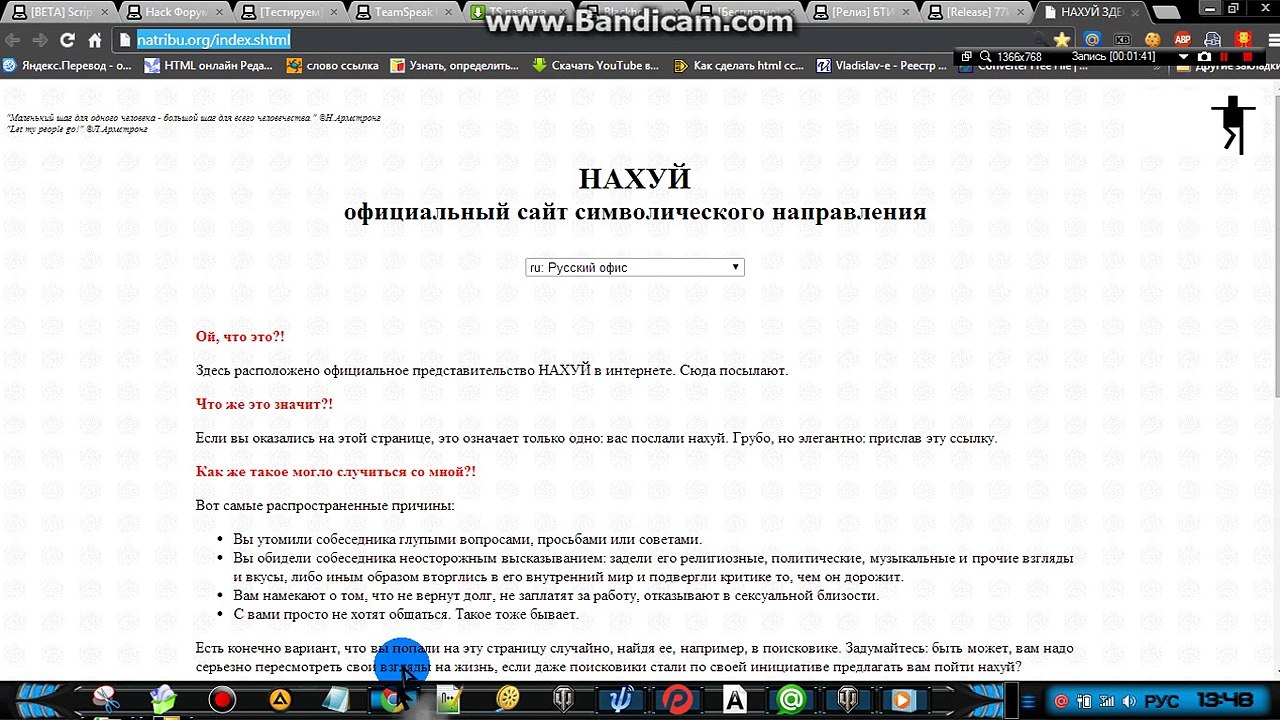This screenshot has width=1280, height=720.
Task: Go back using the browser back arrow
Action: [x=12, y=40]
